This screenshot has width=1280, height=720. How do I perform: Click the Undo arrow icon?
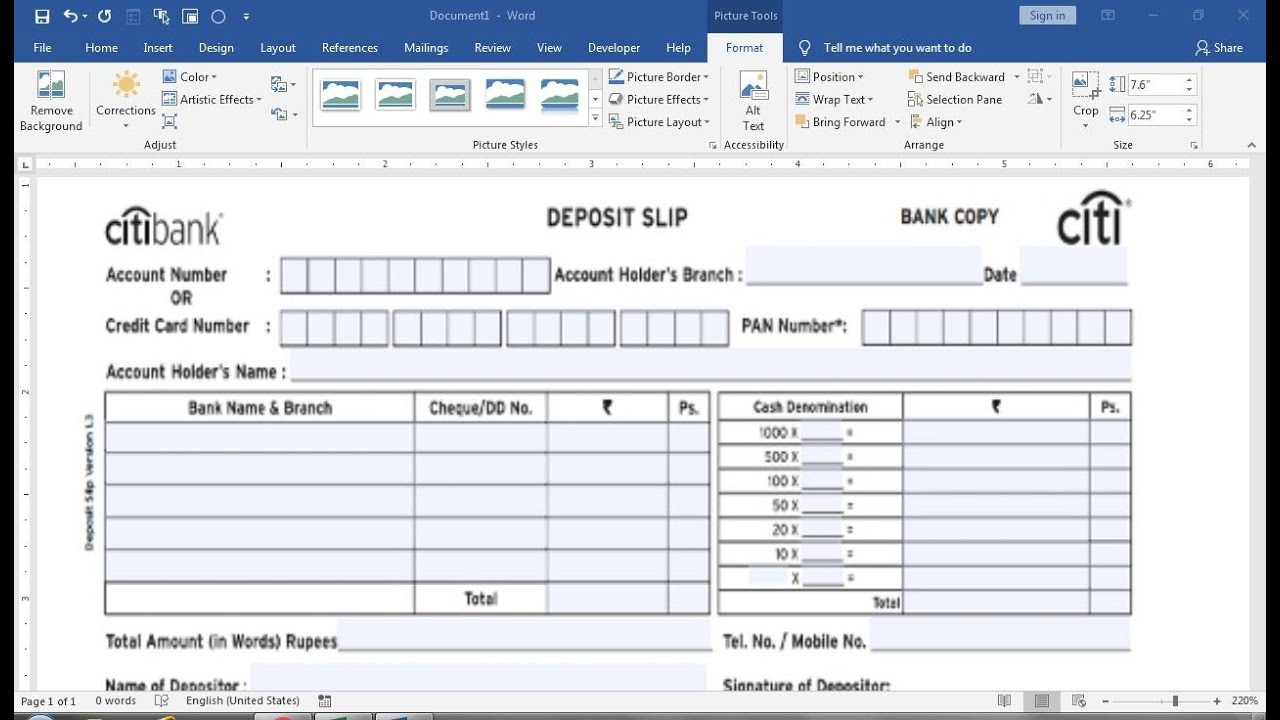[x=71, y=16]
